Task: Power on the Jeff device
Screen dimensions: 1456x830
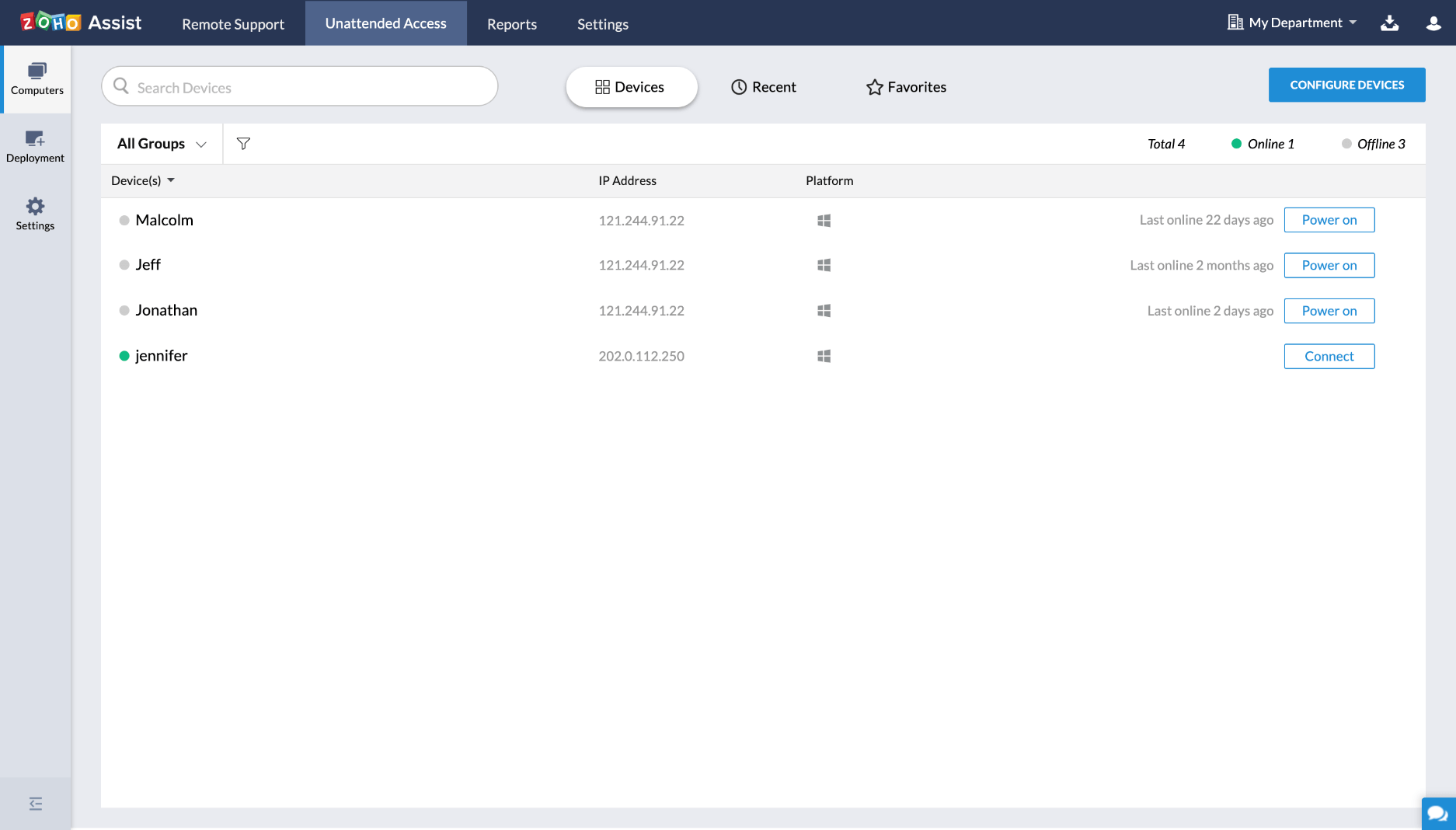Action: click(x=1329, y=265)
